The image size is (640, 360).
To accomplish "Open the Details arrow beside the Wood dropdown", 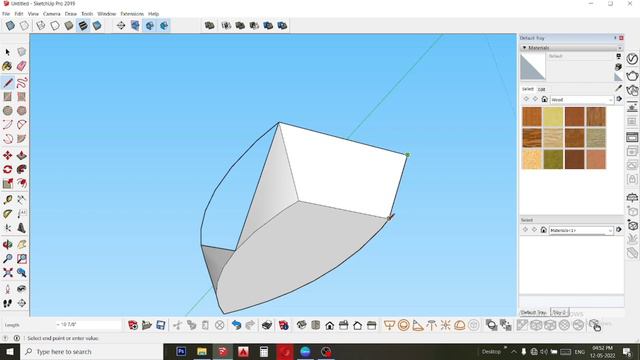I will pyautogui.click(x=619, y=99).
